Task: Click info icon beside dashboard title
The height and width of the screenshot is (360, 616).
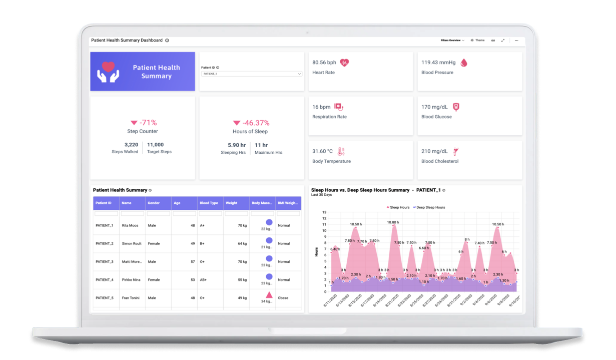Action: pos(167,40)
